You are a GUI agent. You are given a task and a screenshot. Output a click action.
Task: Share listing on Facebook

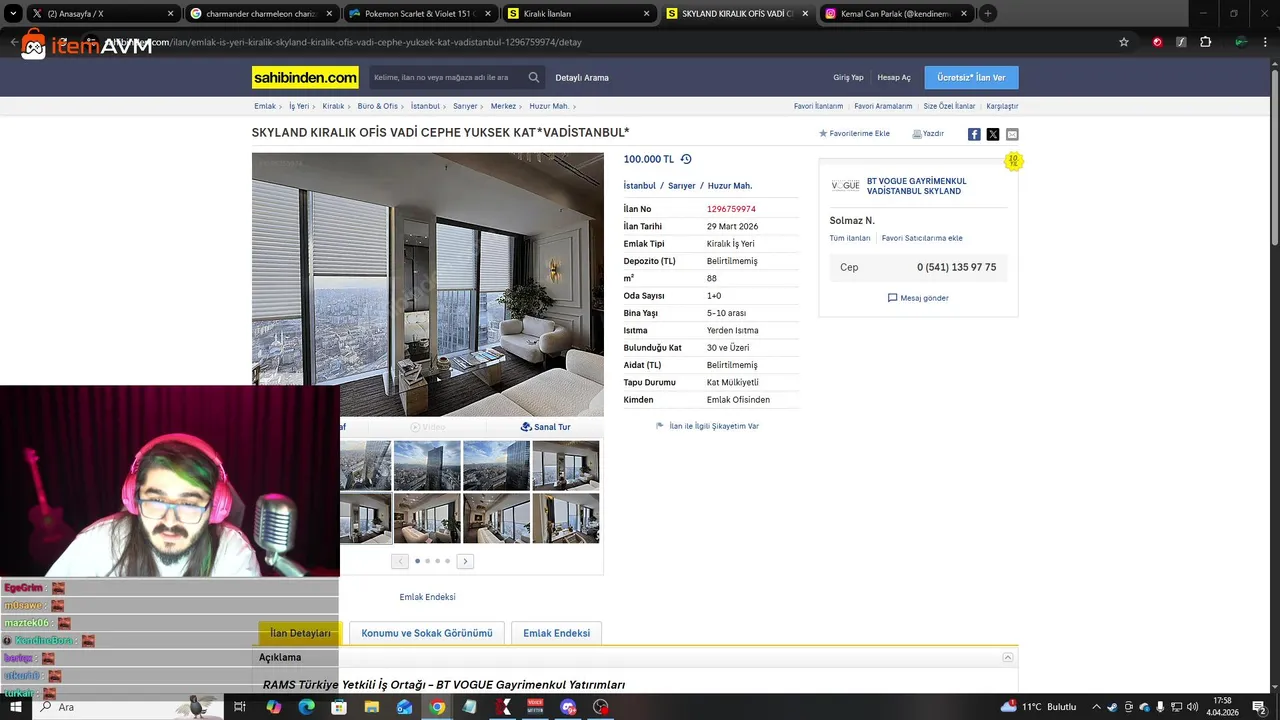[x=974, y=134]
